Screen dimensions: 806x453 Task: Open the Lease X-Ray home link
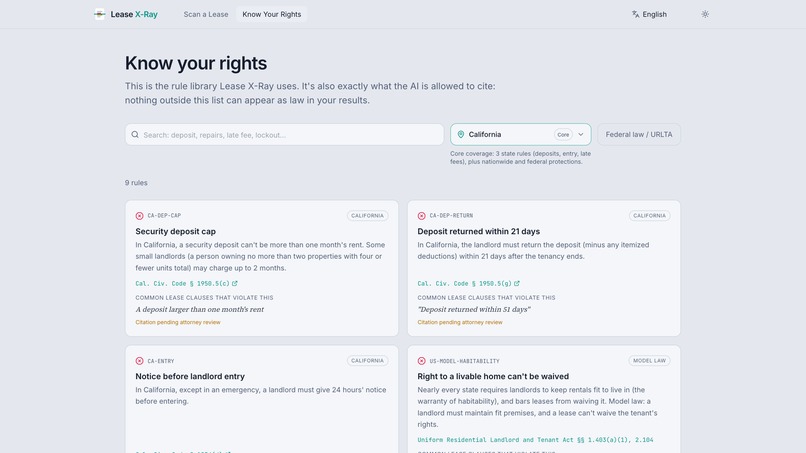coord(126,14)
